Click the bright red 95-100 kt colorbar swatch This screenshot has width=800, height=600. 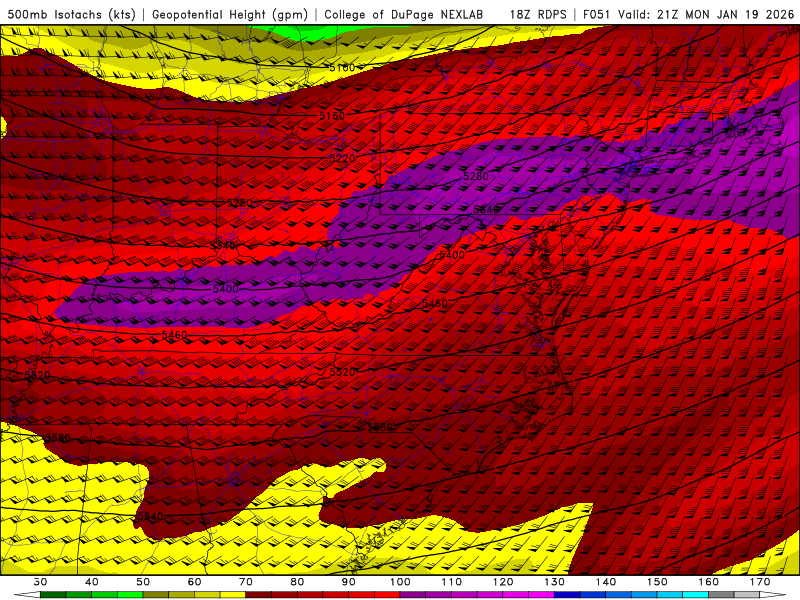pyautogui.click(x=387, y=595)
